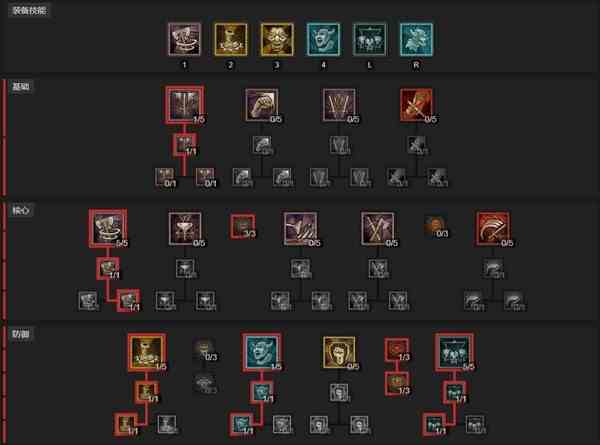Click the Frenzy basic skill node
The image size is (600, 445).
pos(339,105)
